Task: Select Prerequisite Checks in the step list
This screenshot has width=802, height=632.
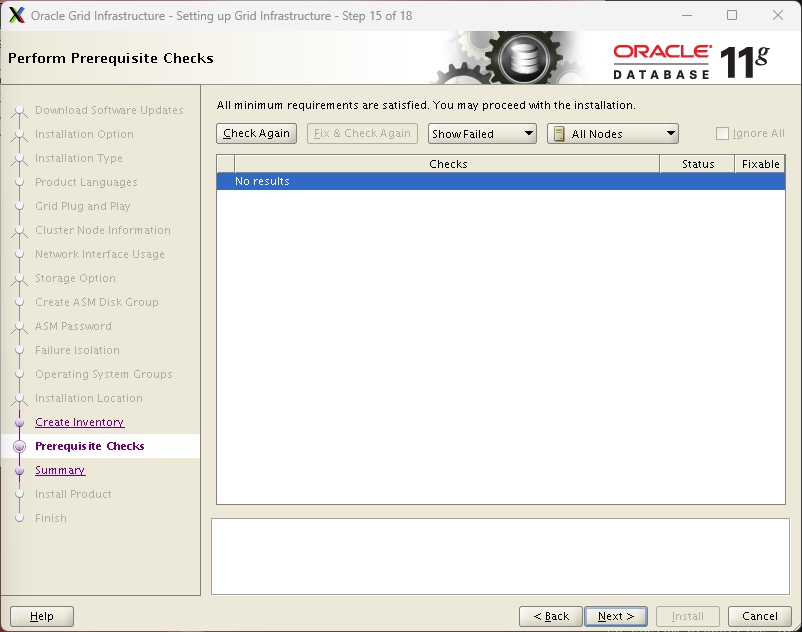Action: (90, 446)
